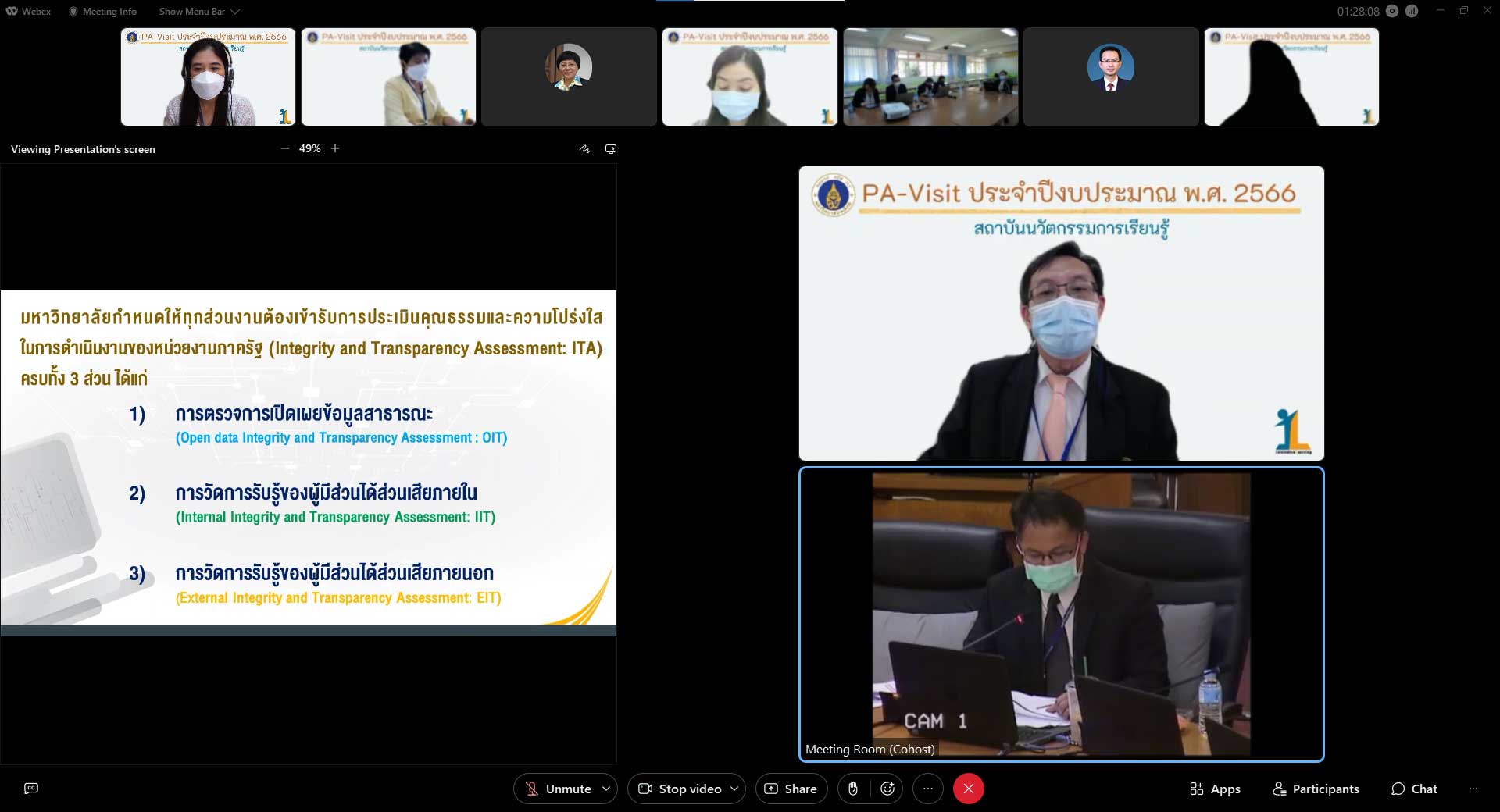Open closed captions panel icon
1500x812 pixels.
(x=31, y=789)
